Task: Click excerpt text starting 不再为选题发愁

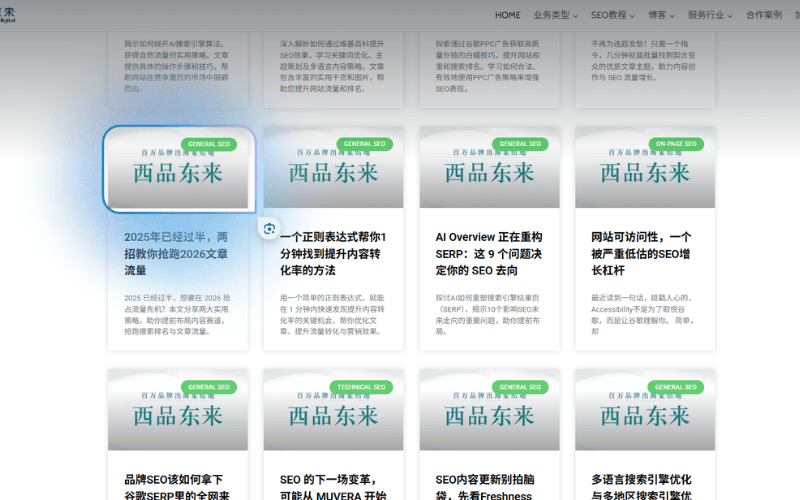Action: [643, 61]
